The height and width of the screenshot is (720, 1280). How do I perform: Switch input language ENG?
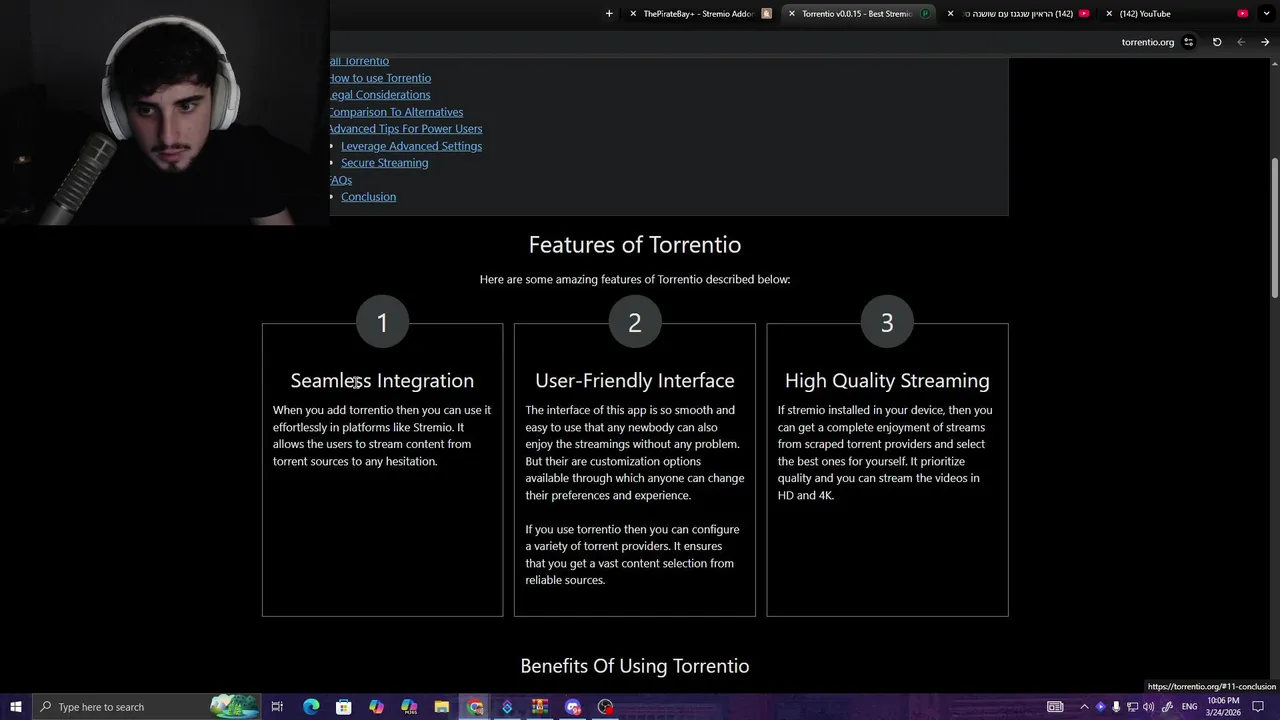(x=1190, y=707)
